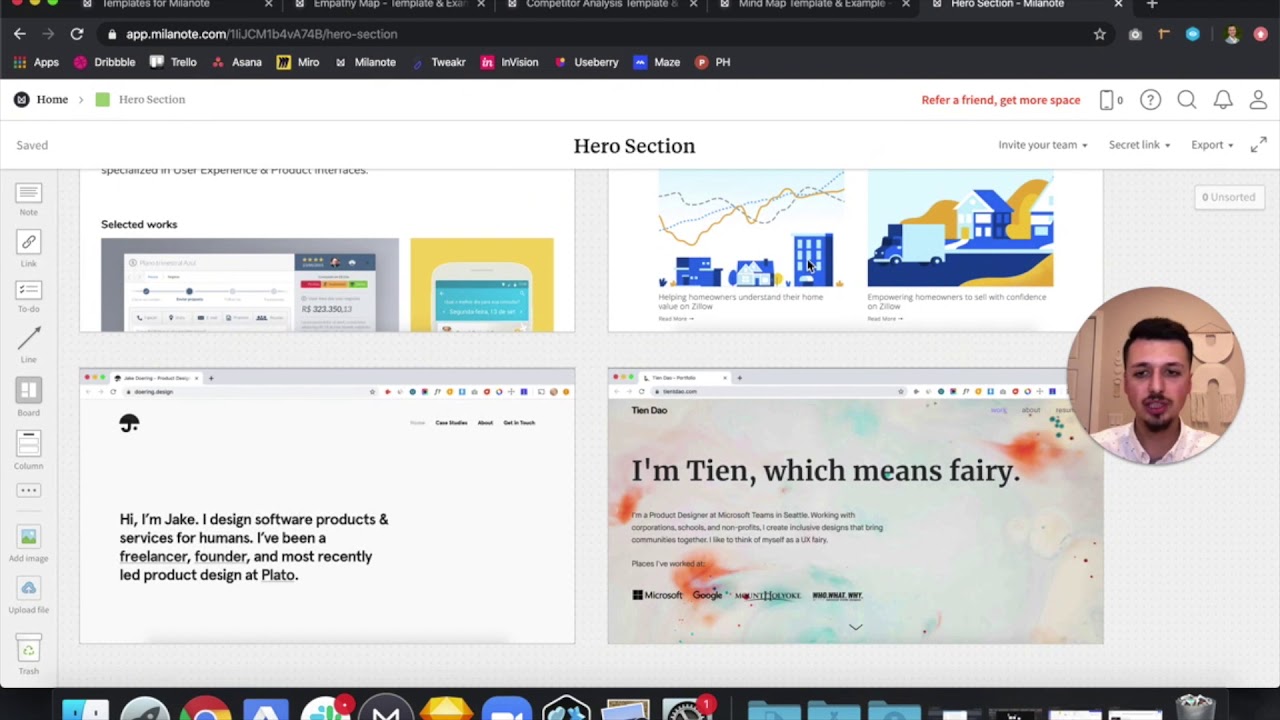Image resolution: width=1280 pixels, height=720 pixels.
Task: Select the Zillow homeowners illustration card
Action: point(855,250)
